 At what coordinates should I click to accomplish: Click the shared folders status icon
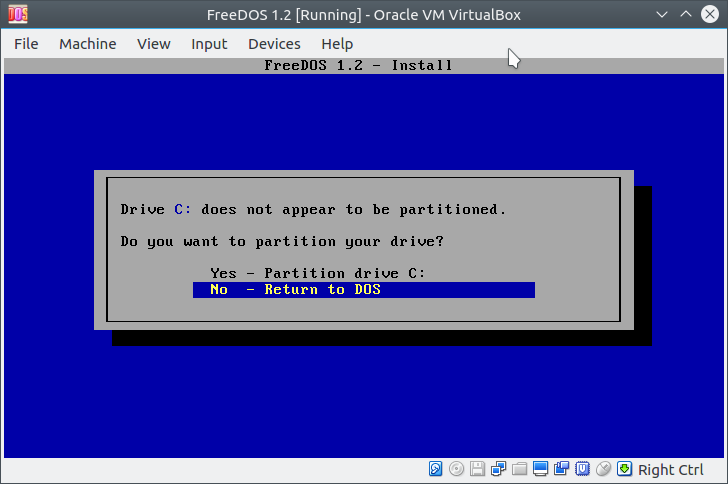[x=519, y=469]
